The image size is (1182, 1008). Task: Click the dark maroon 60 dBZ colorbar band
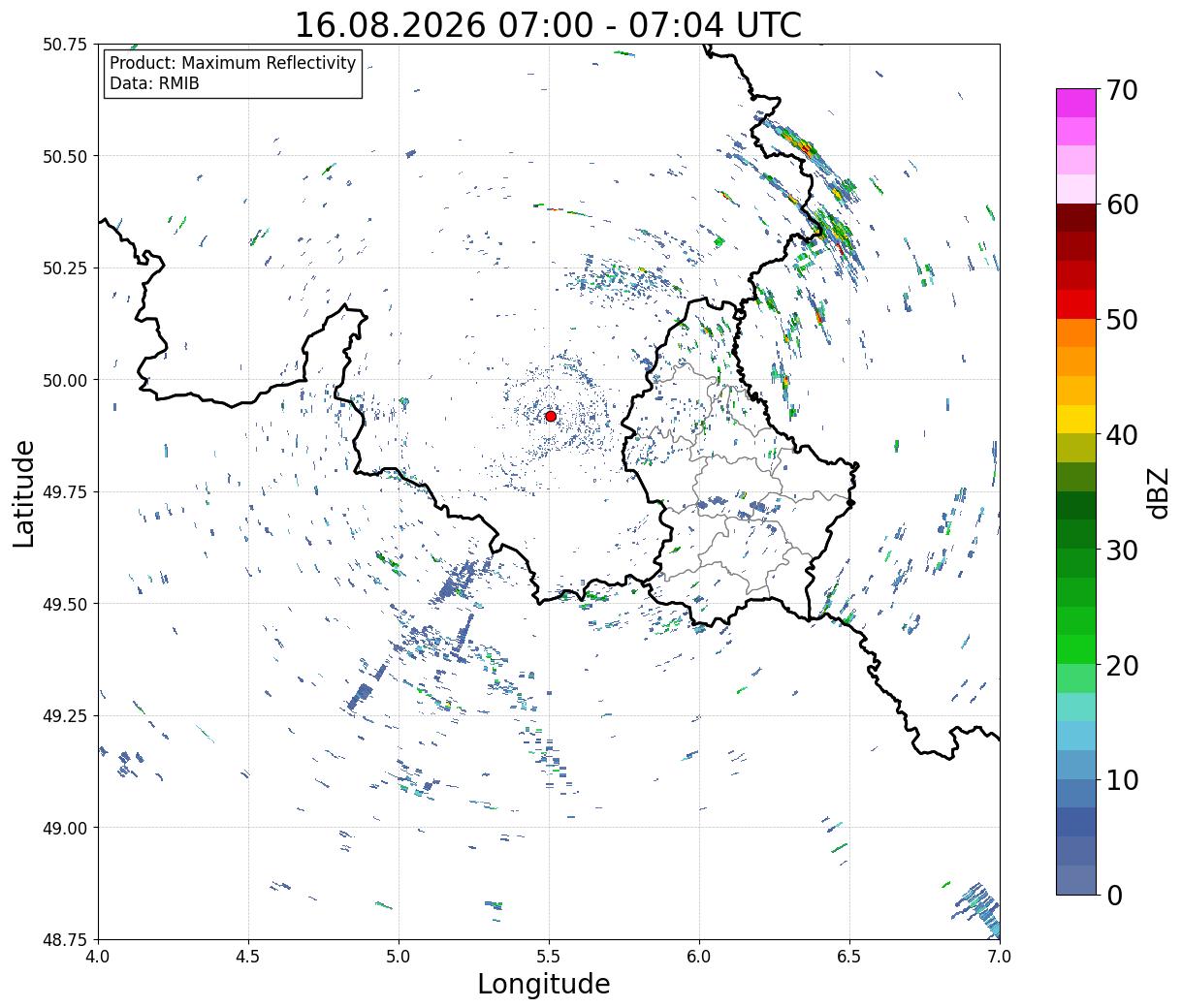(1076, 218)
